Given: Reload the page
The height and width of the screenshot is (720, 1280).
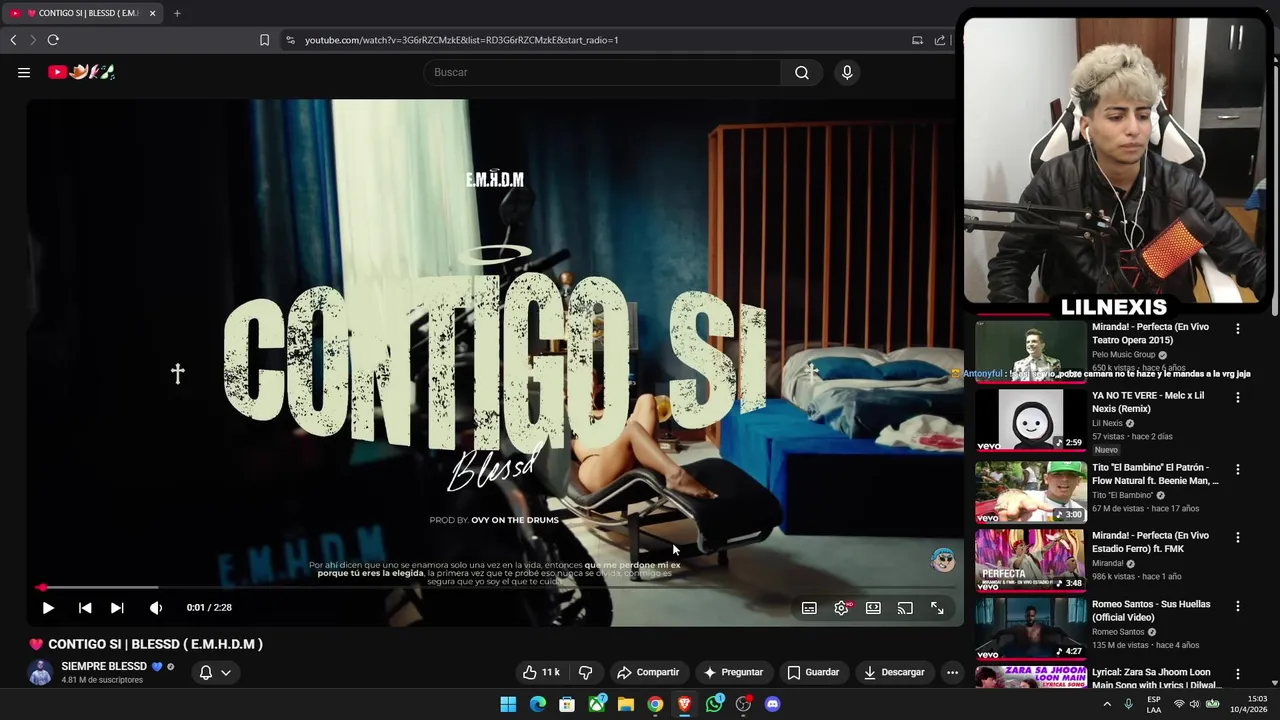Looking at the screenshot, I should (x=53, y=40).
